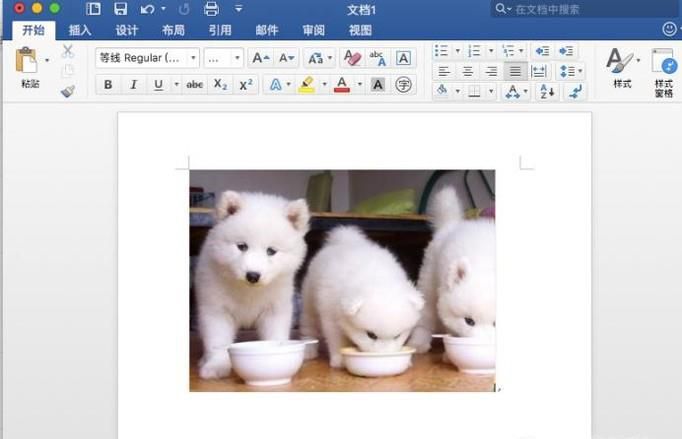Sort text with A-Z icon
The image size is (682, 439).
tap(546, 91)
